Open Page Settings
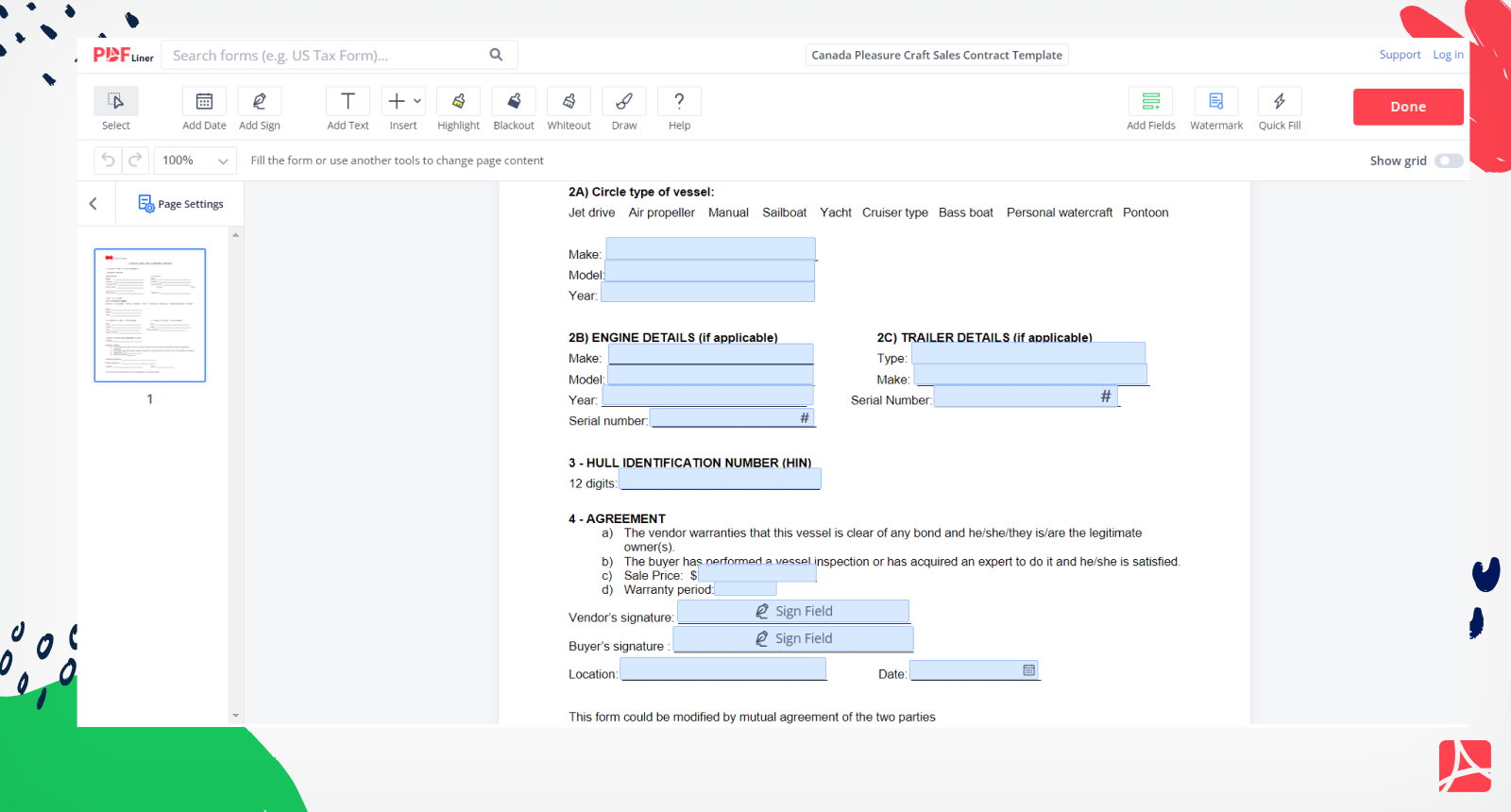Viewport: 1511px width, 812px height. (181, 204)
